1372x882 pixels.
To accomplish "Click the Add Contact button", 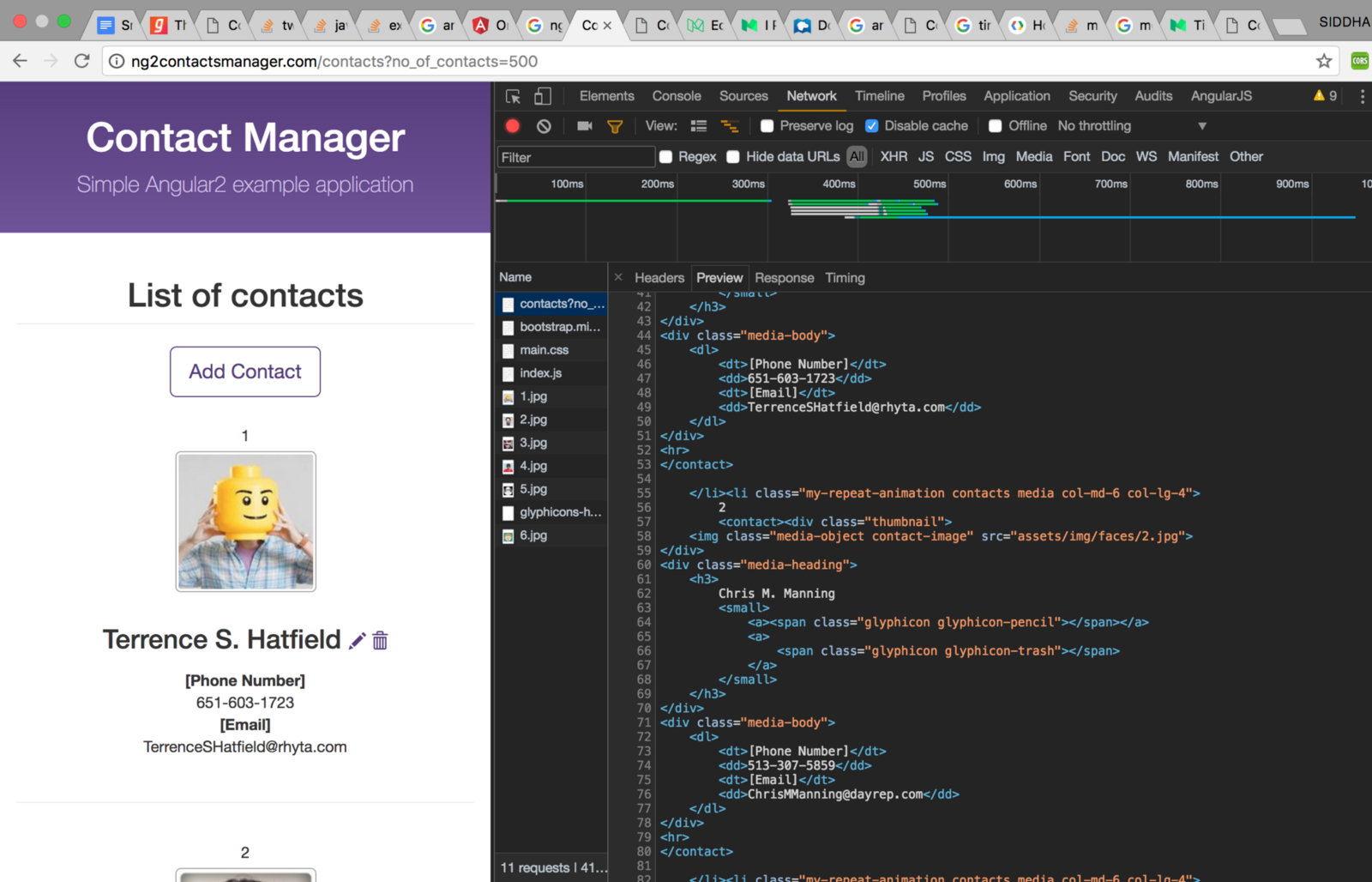I will click(245, 372).
